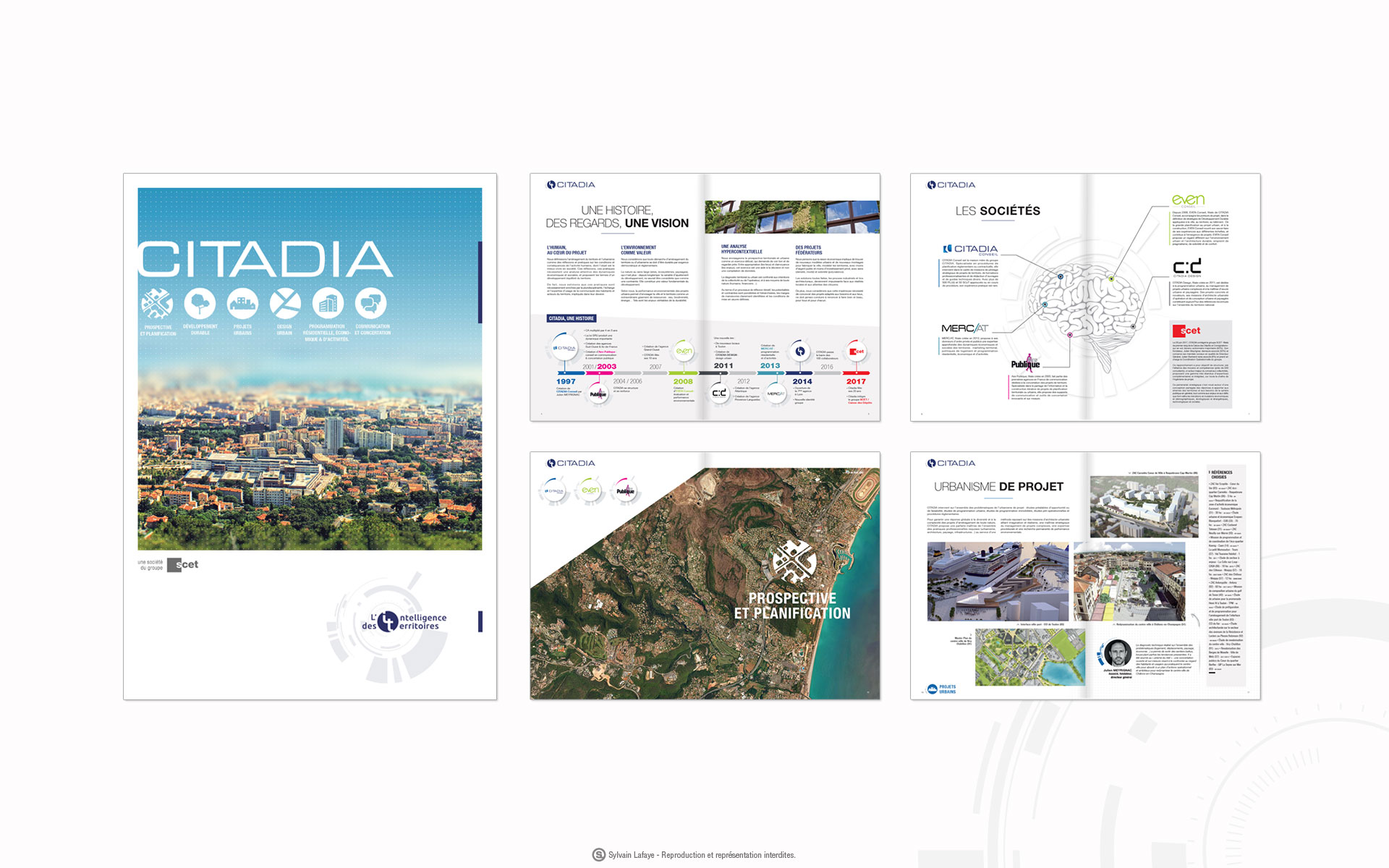Click the 2008 timeline marker

(x=683, y=381)
